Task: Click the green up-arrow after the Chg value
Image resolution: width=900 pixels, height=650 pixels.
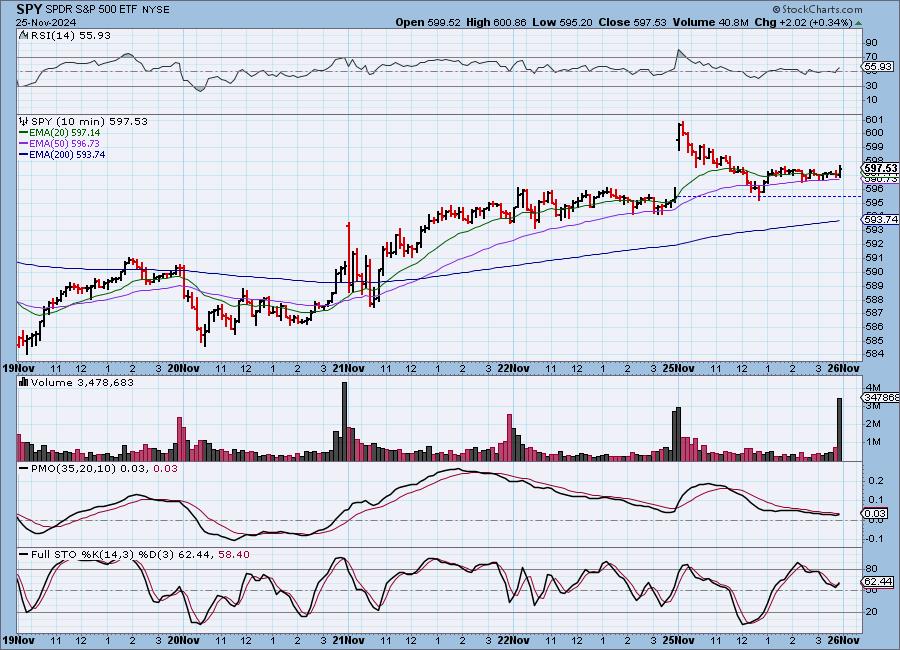Action: pos(858,23)
